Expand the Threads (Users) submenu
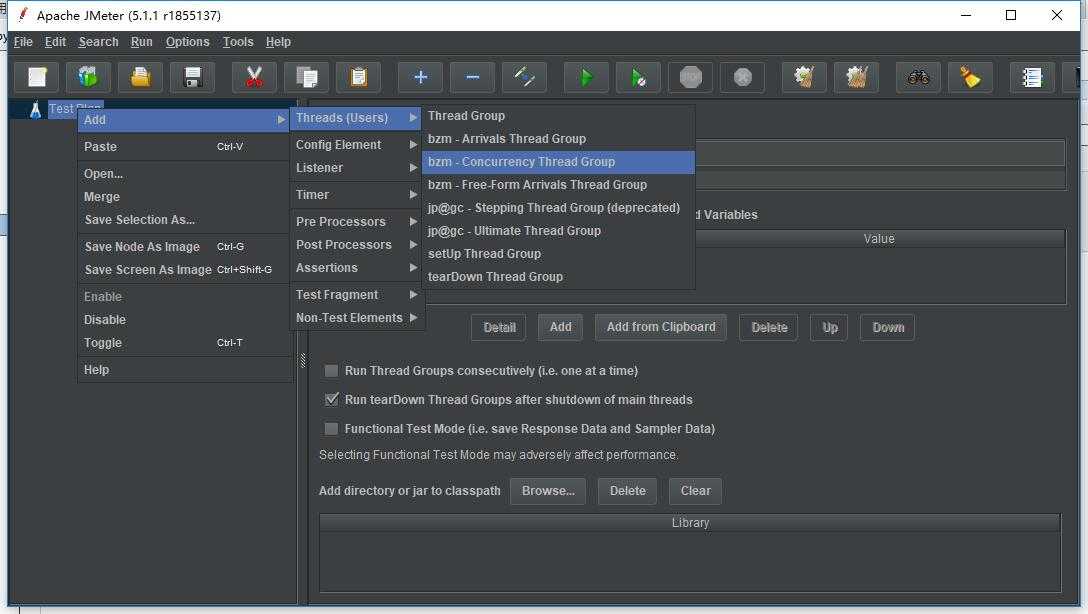Image resolution: width=1088 pixels, height=614 pixels. coord(356,118)
